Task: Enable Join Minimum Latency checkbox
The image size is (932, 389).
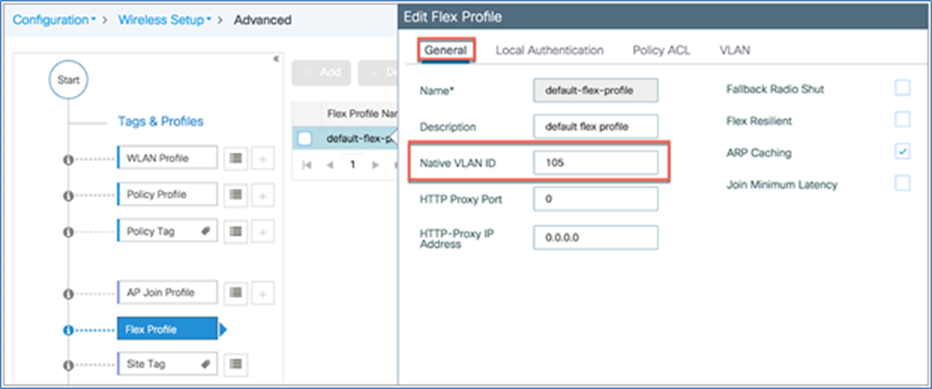Action: point(902,184)
